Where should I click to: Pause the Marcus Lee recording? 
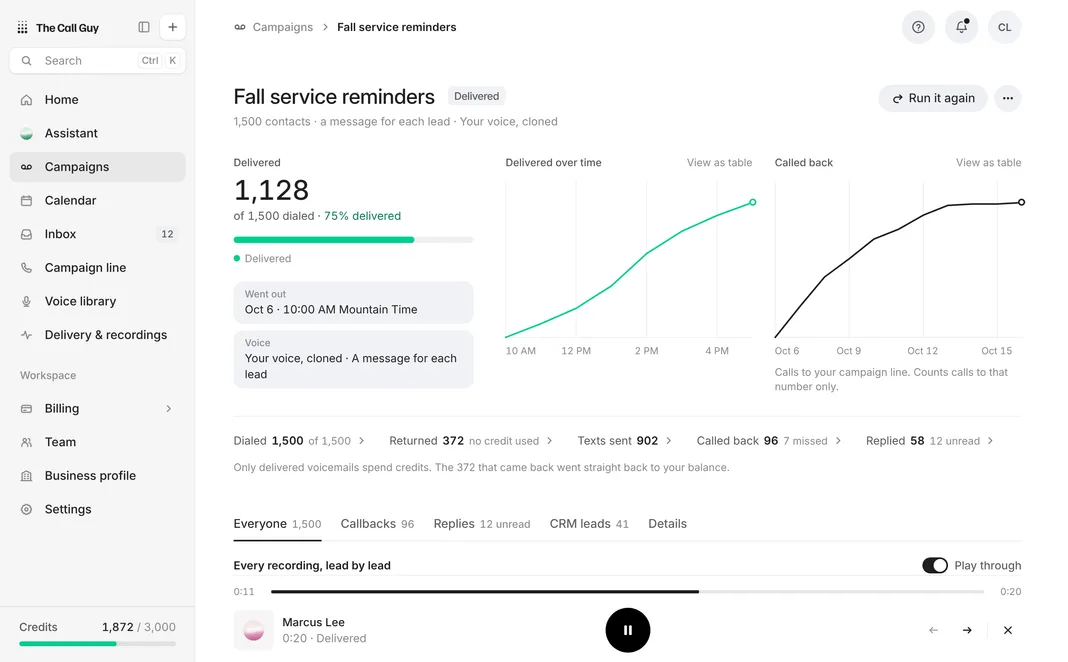click(627, 630)
